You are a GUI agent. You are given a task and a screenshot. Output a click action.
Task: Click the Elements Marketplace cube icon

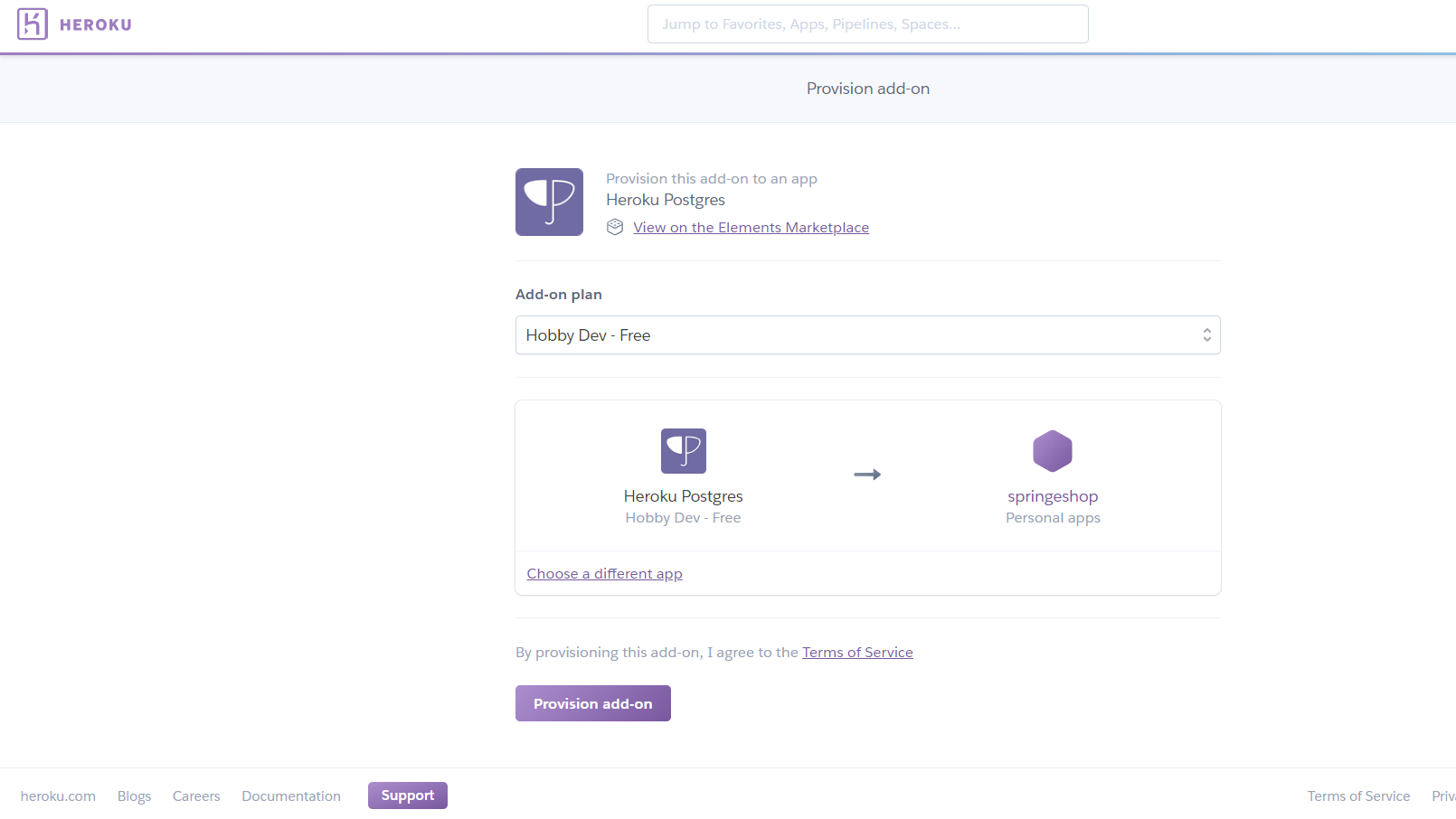tap(615, 227)
